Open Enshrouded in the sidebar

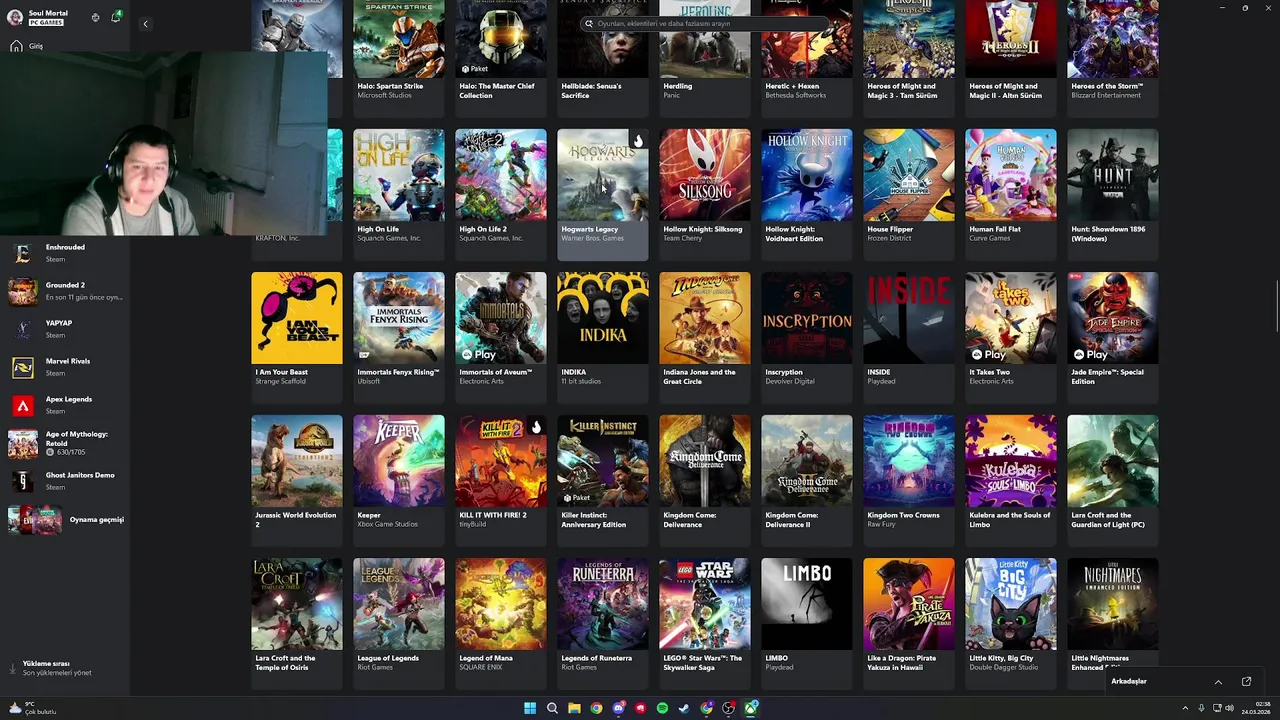point(65,253)
